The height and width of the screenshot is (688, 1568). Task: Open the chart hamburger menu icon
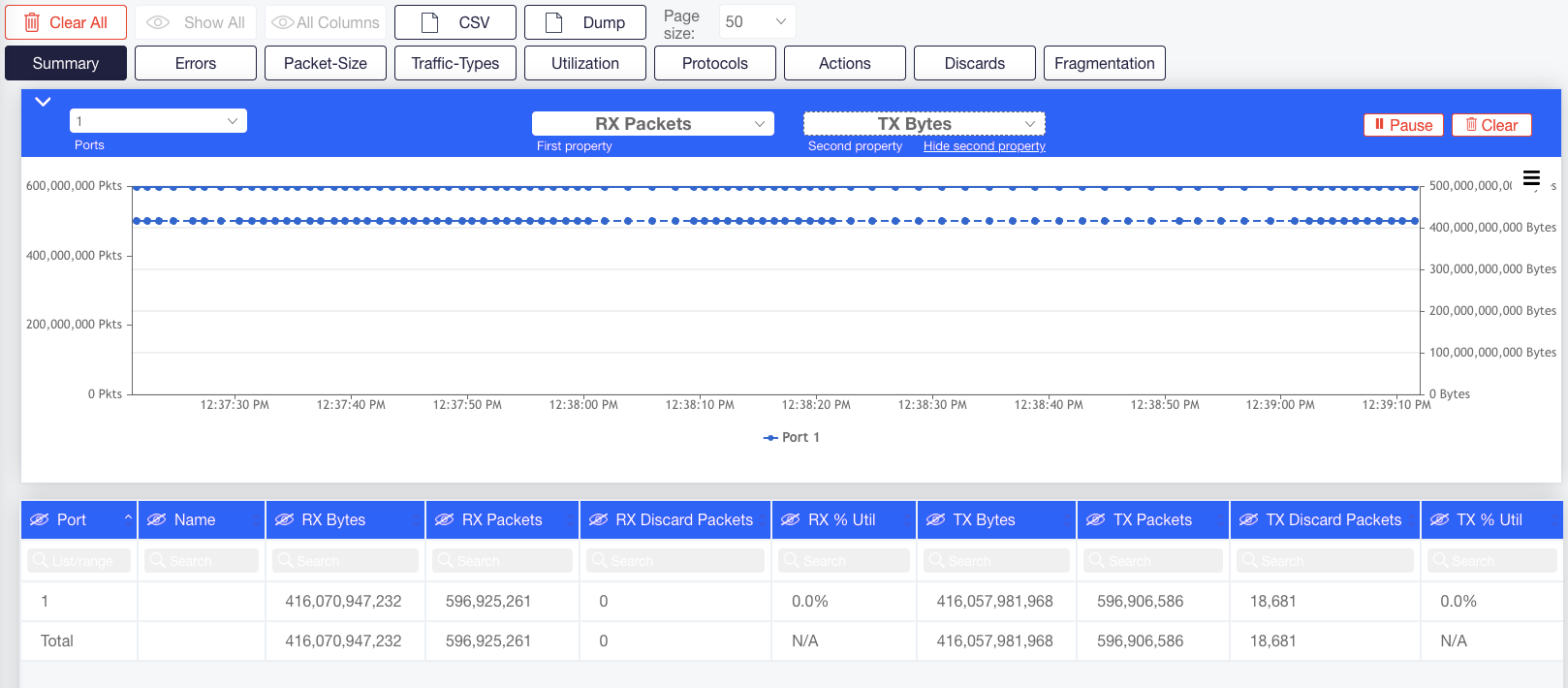1531,178
